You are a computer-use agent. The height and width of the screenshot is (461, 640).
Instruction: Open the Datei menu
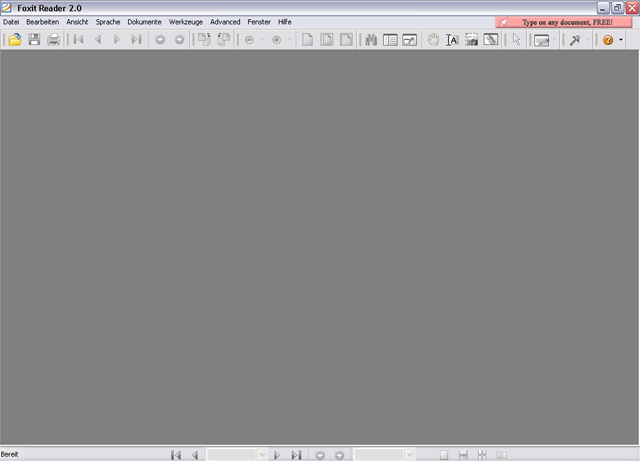(11, 22)
